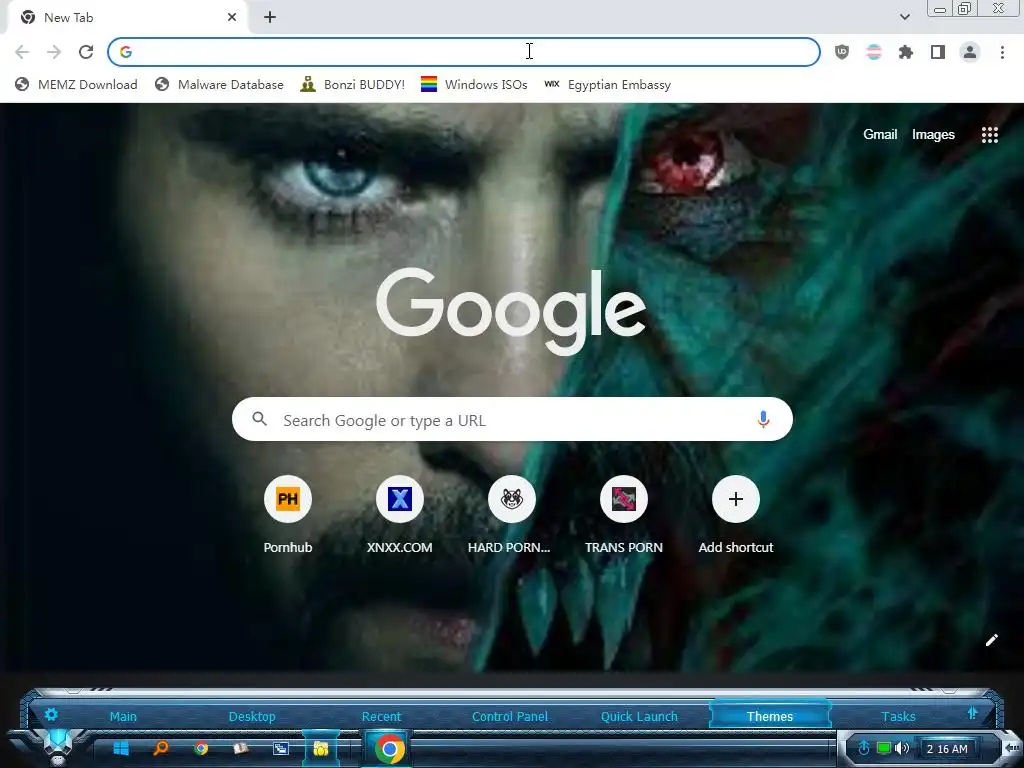Switch to the Control Panel dock tab
Image resolution: width=1024 pixels, height=768 pixels.
[x=510, y=716]
